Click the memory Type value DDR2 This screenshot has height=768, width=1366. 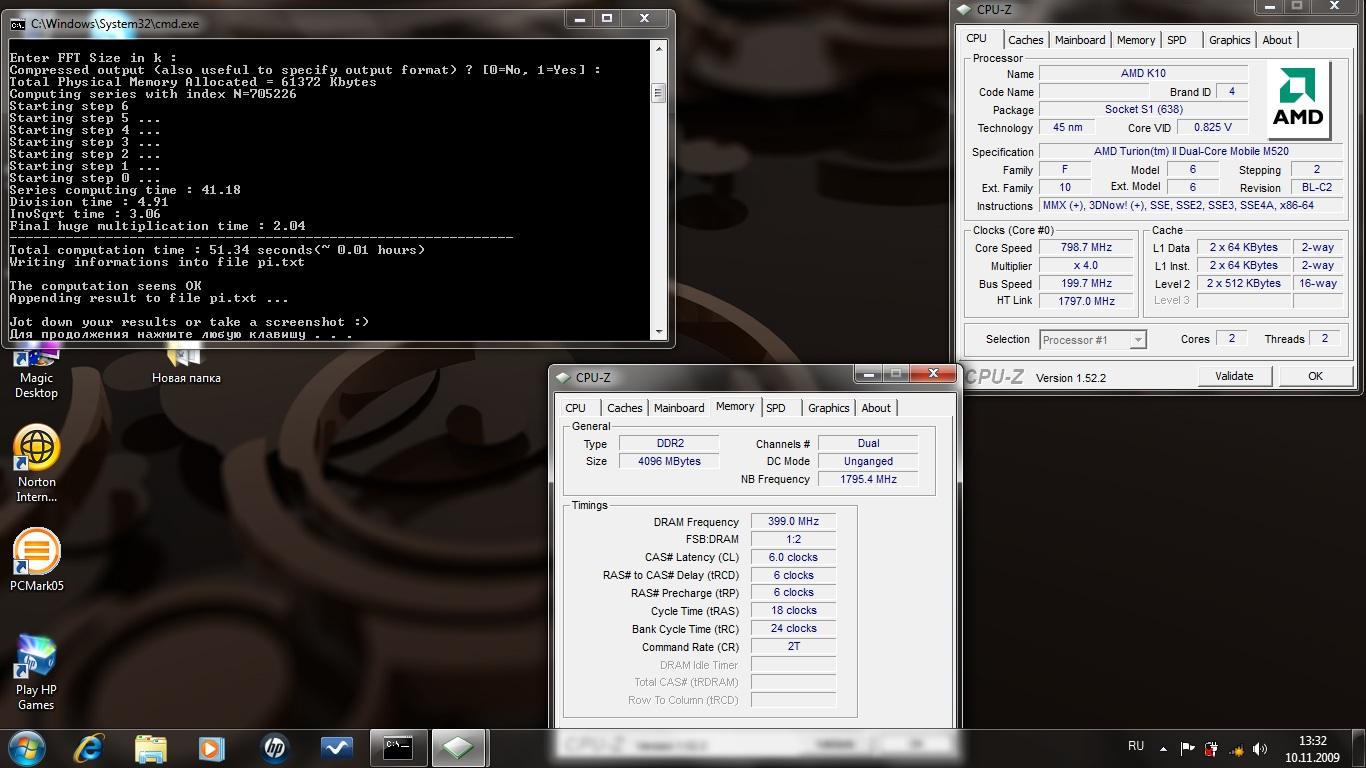pyautogui.click(x=669, y=443)
